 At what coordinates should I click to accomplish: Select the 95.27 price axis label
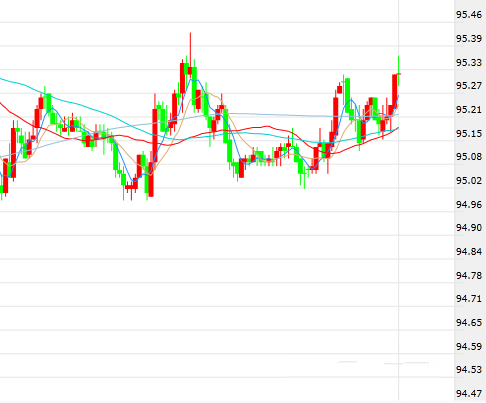pyautogui.click(x=469, y=86)
